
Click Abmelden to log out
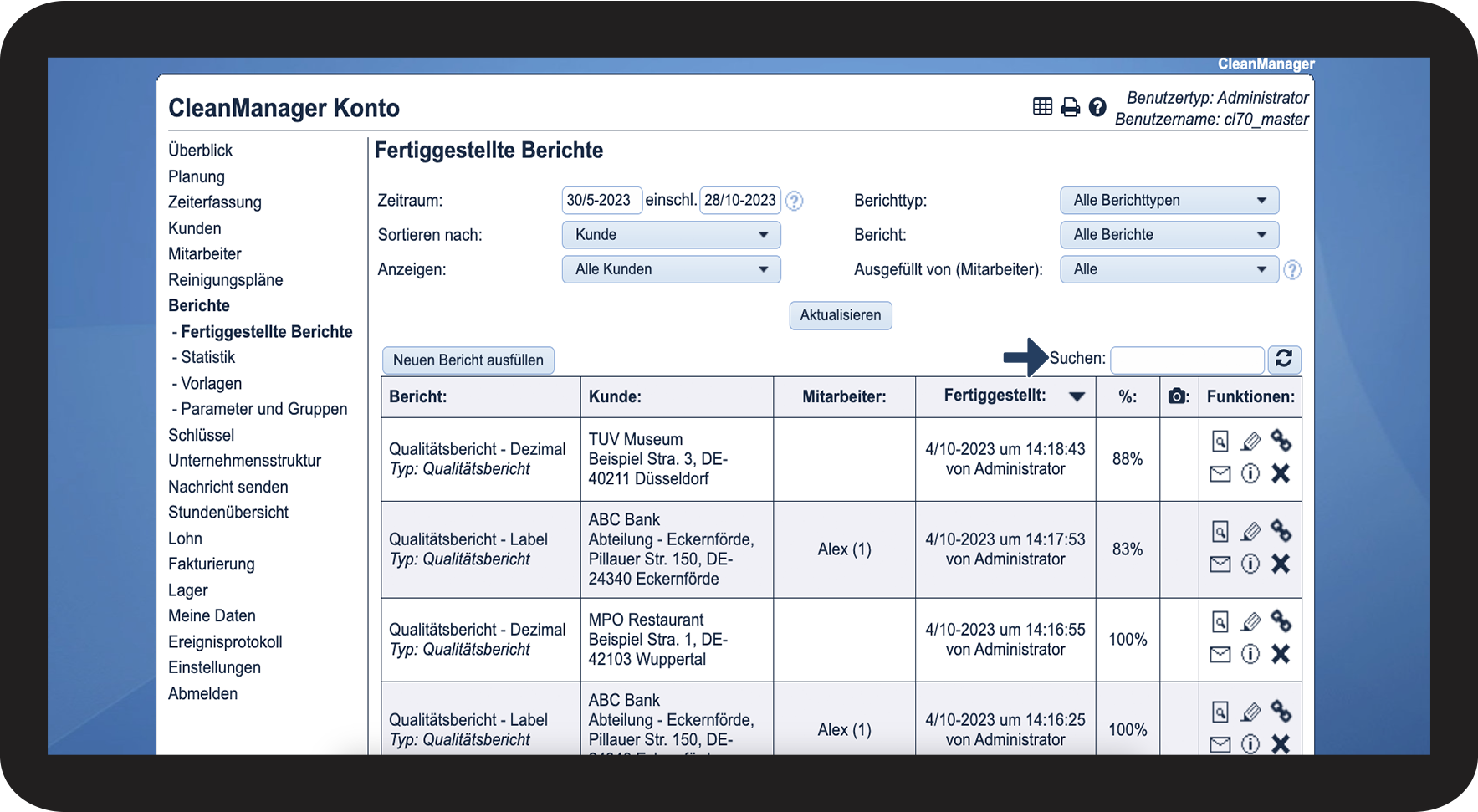click(202, 693)
